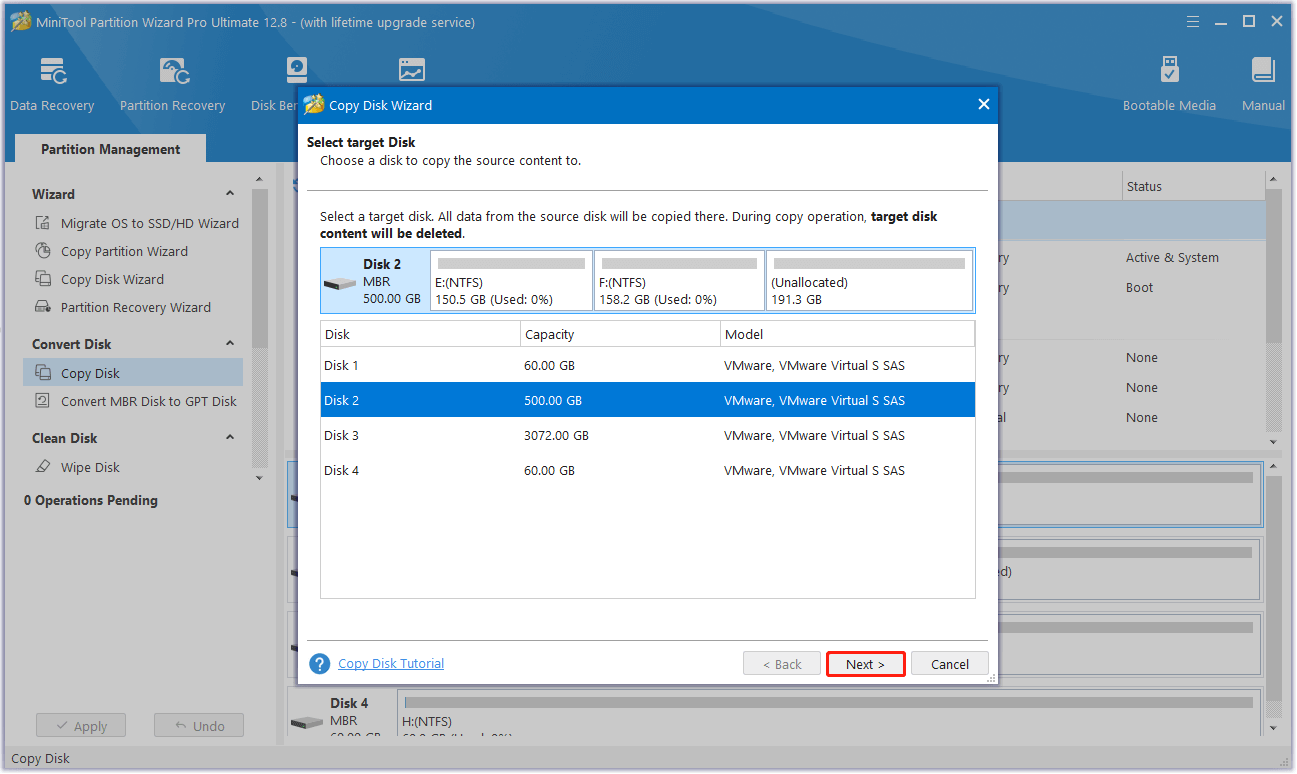Image resolution: width=1297 pixels, height=774 pixels.
Task: Open Space Analyzer toolbar icon
Action: tap(411, 70)
